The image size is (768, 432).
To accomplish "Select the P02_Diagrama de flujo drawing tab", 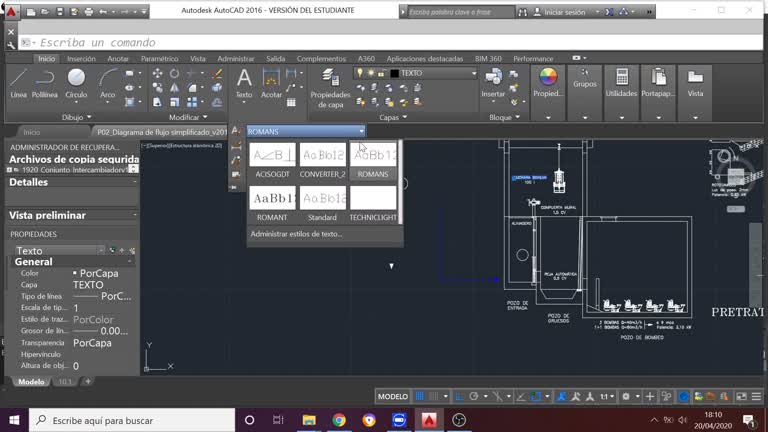I will [161, 132].
